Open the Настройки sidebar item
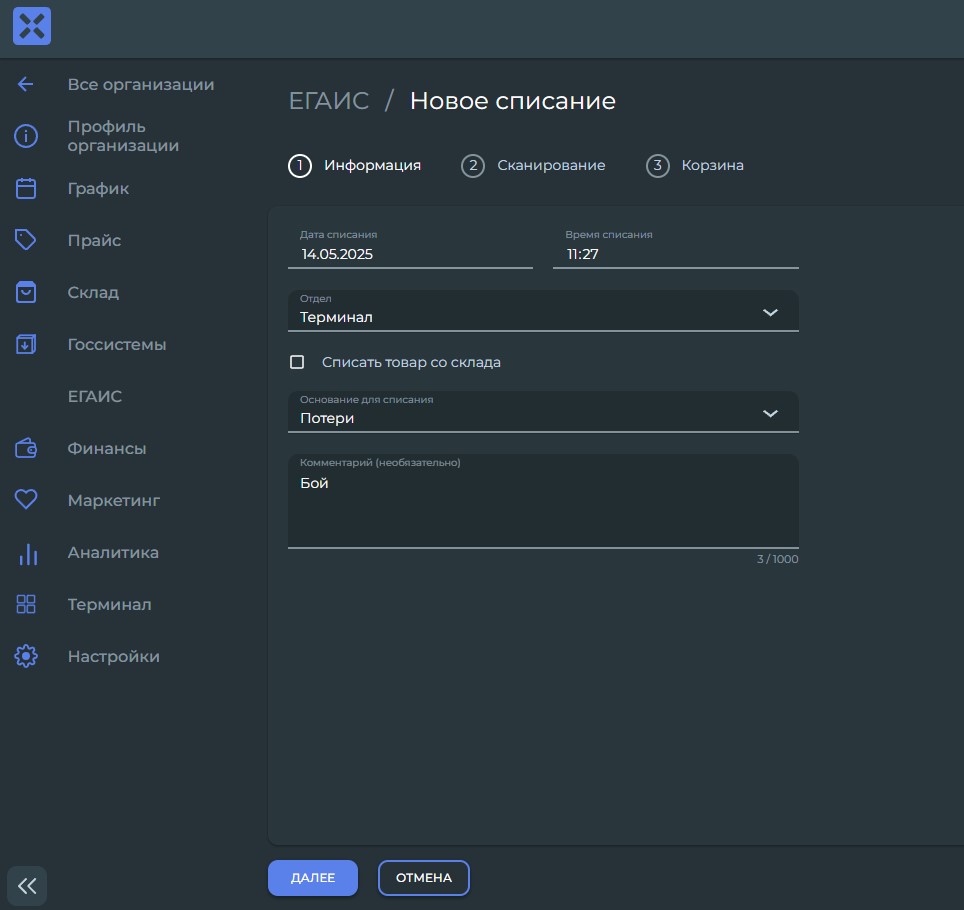Viewport: 964px width, 910px height. pos(114,657)
